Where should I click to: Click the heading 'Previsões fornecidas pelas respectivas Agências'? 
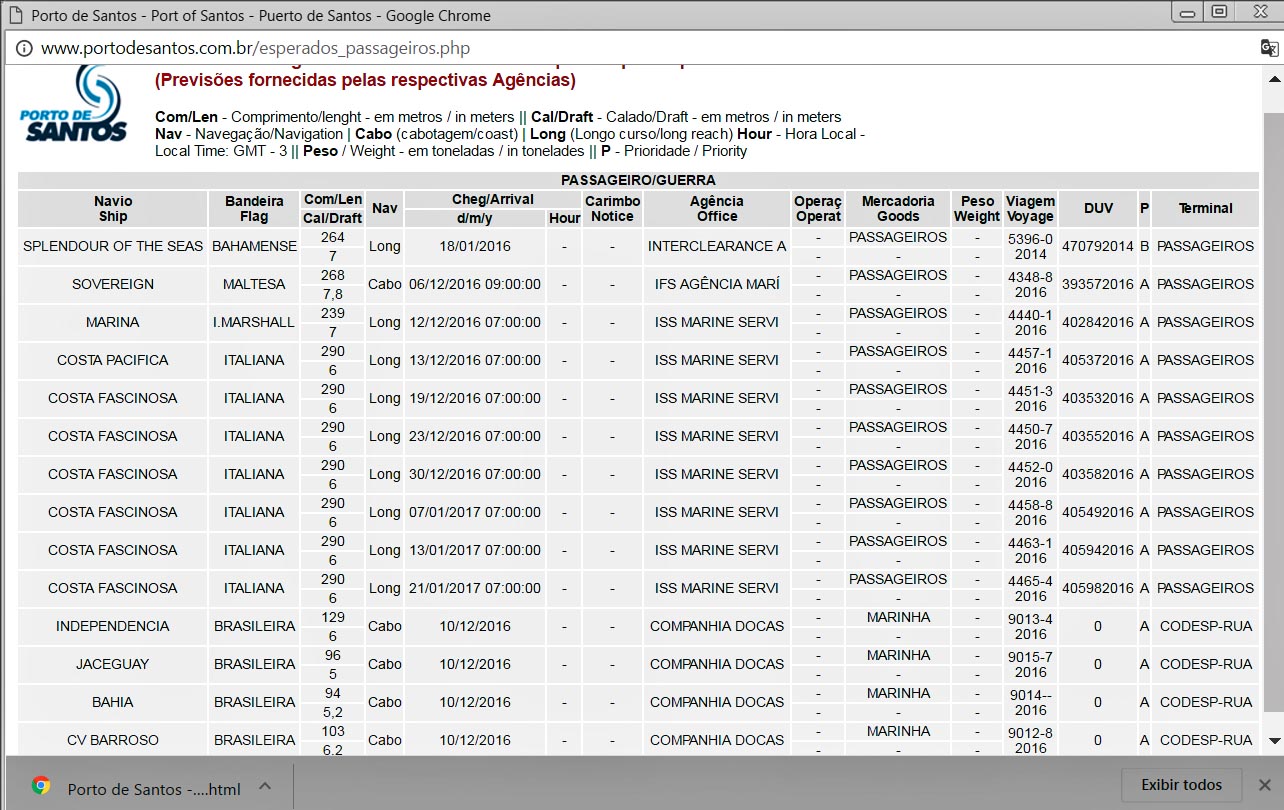click(365, 80)
